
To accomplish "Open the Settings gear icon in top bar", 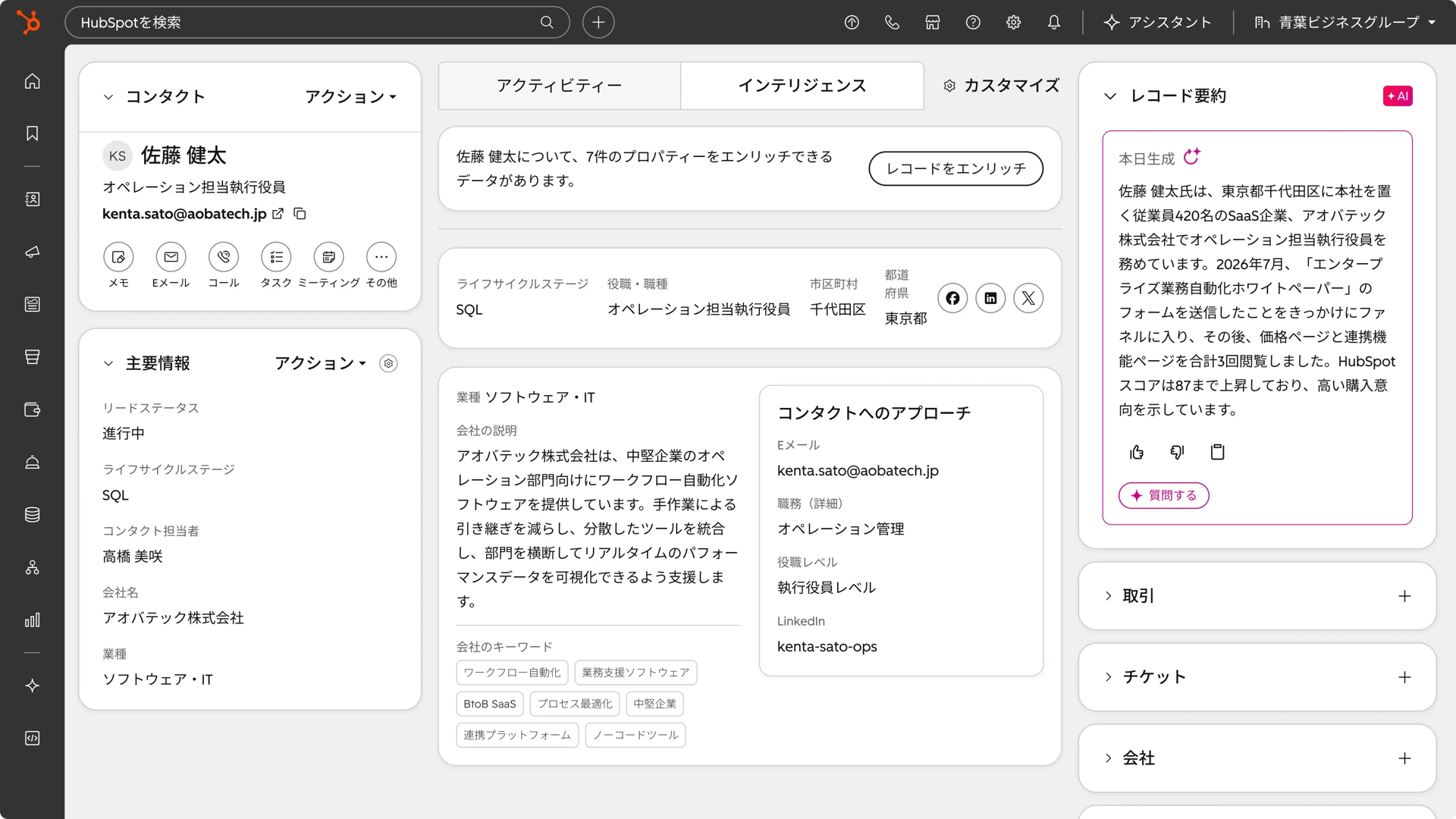I will (x=1013, y=22).
